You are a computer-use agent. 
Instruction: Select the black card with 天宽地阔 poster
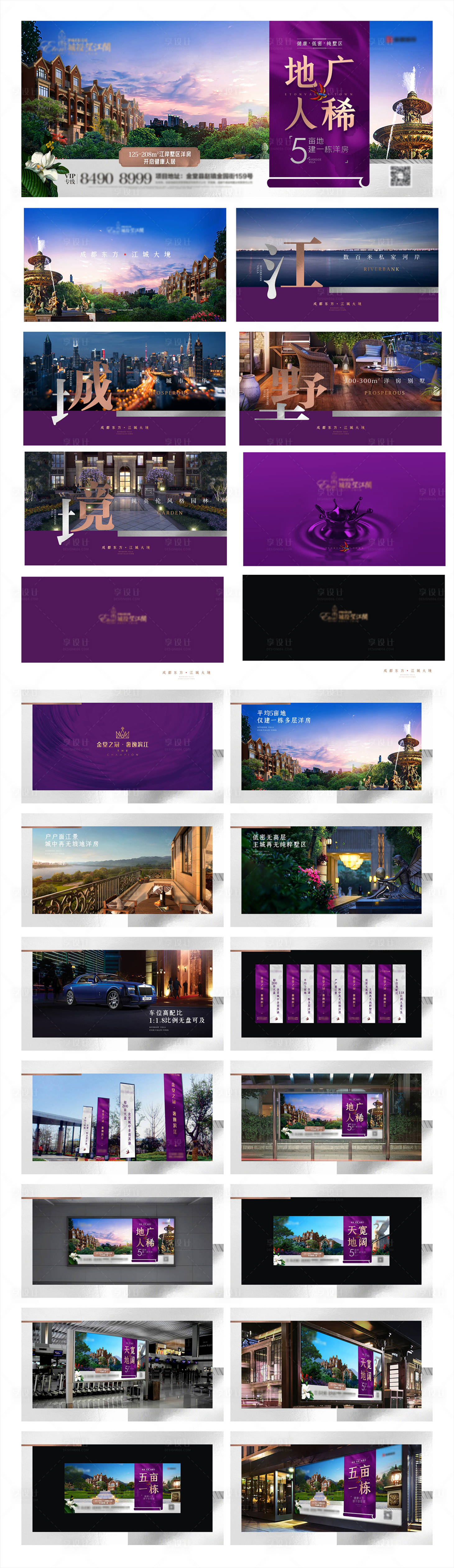331,1240
